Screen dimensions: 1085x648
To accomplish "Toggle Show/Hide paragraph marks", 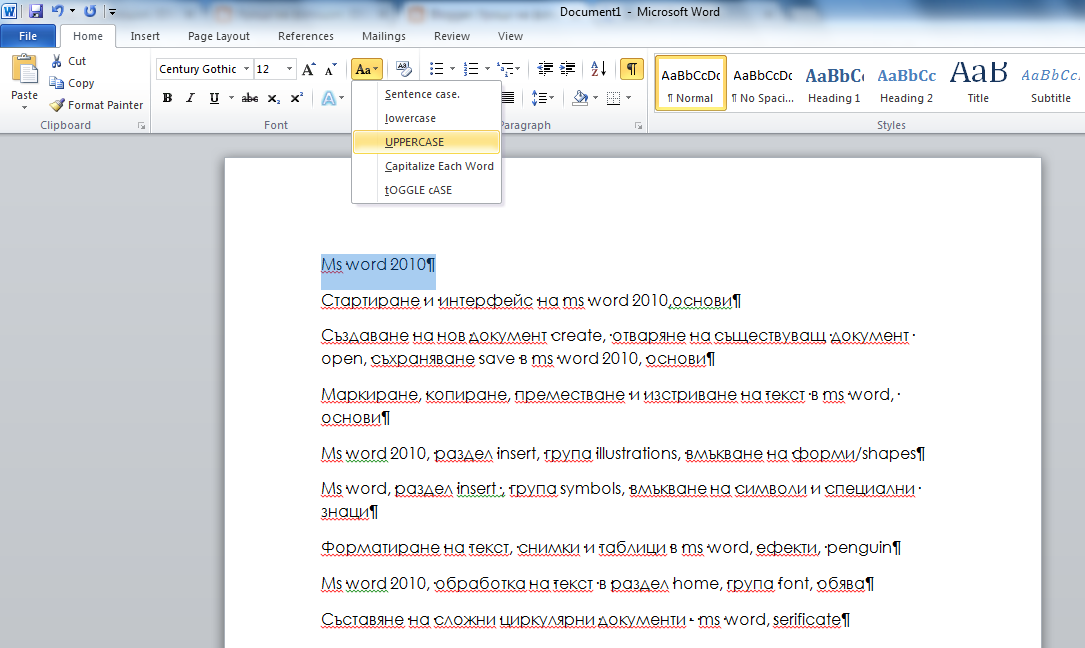I will 632,69.
